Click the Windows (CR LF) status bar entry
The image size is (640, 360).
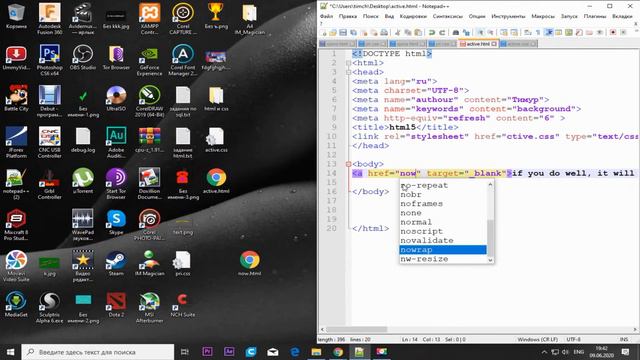pos(537,339)
